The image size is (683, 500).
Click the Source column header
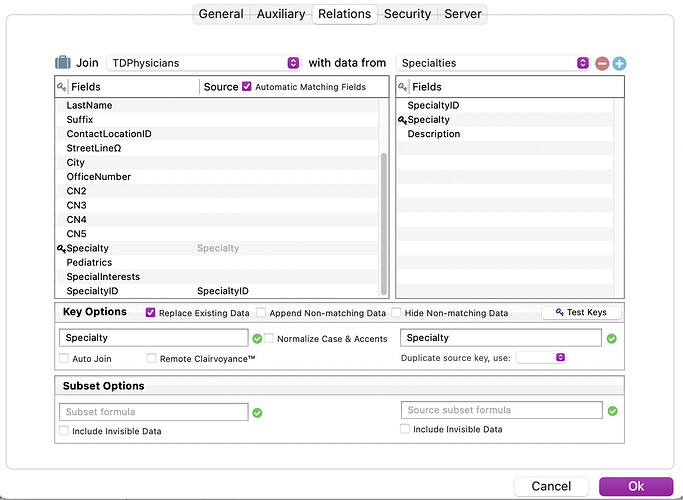point(221,87)
